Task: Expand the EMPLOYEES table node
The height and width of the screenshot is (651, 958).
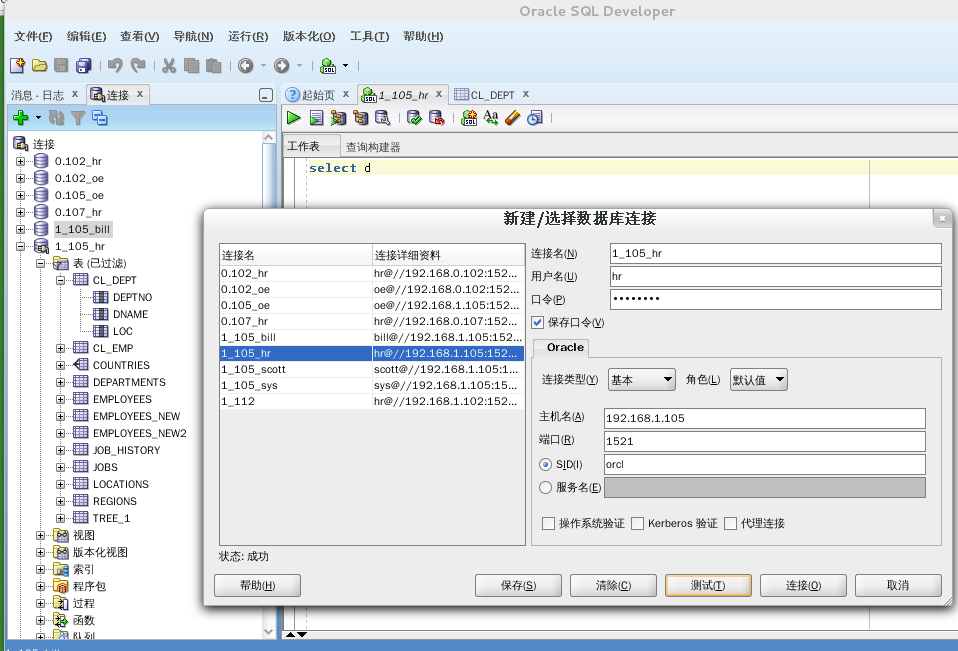Action: pos(60,399)
